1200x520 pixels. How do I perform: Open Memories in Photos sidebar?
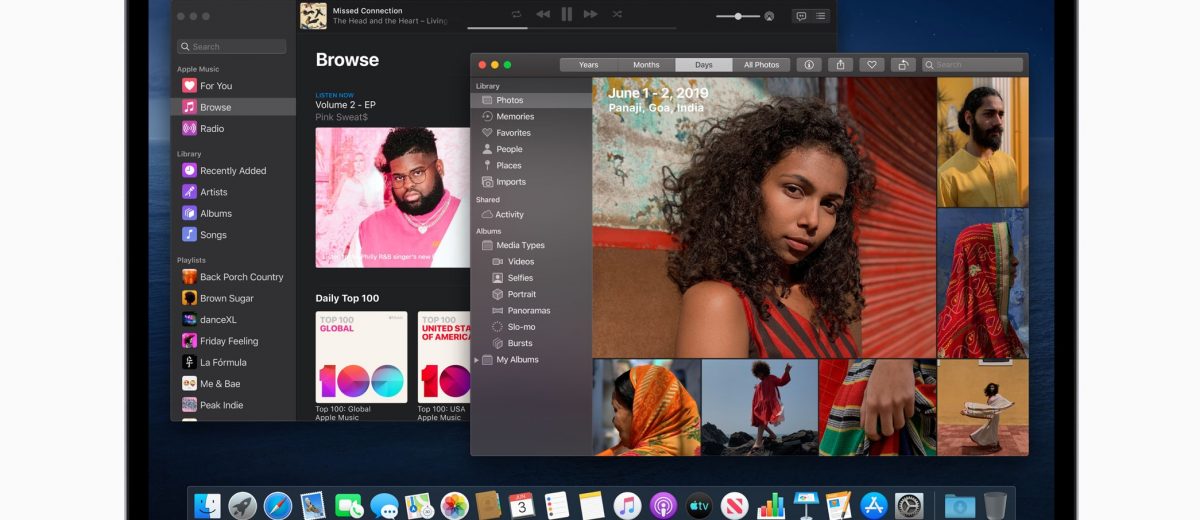(x=531, y=116)
